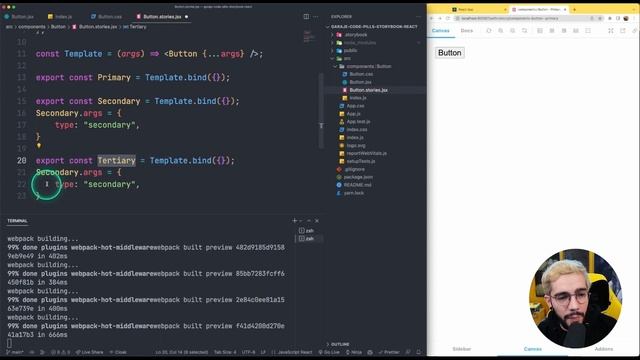
Task: Click the rendered Button in the canvas
Action: 450,53
